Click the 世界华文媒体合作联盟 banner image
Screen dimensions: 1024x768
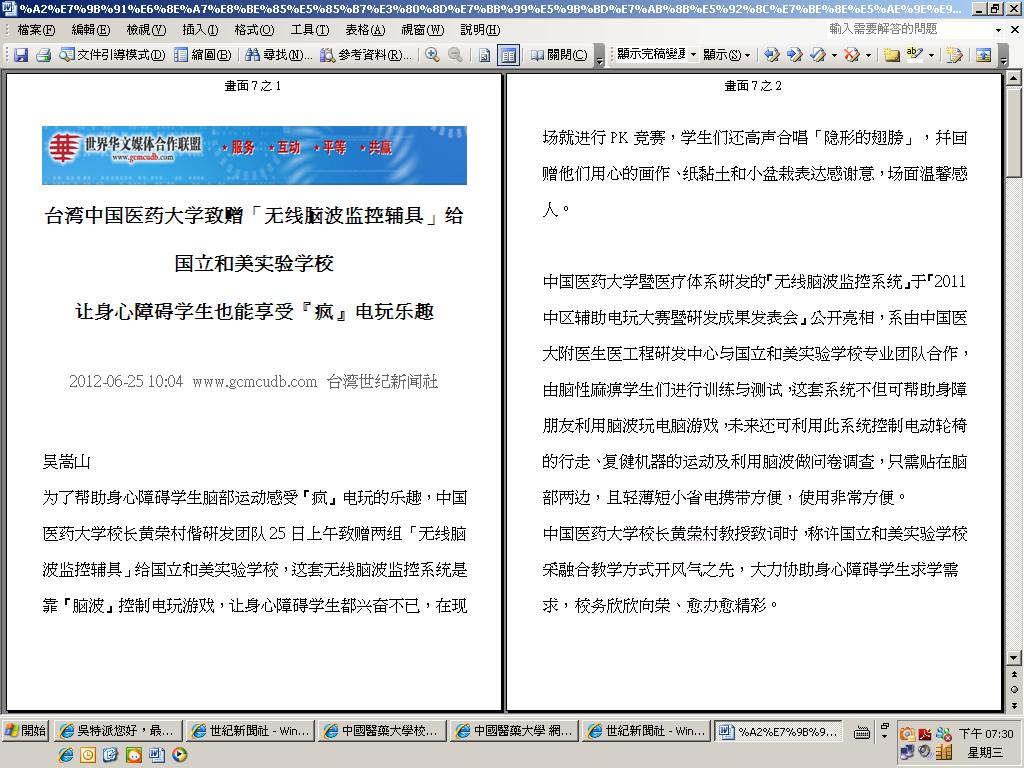pyautogui.click(x=254, y=155)
